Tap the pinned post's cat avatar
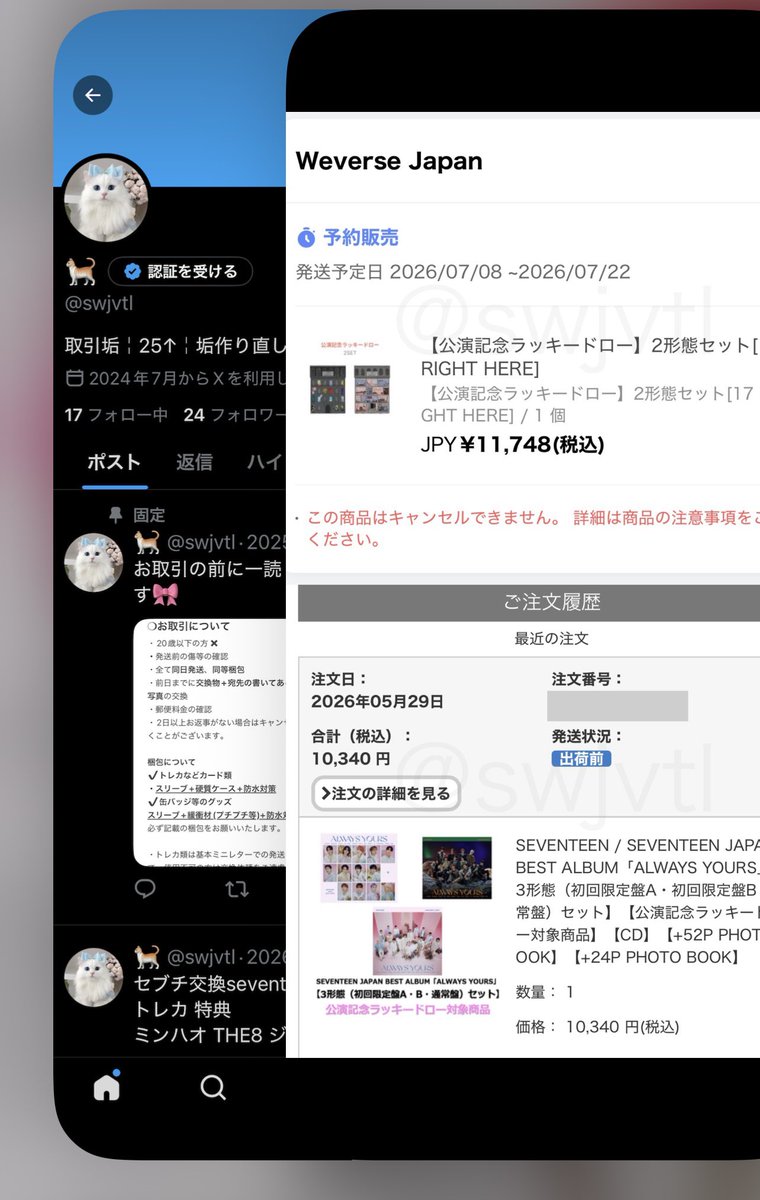 click(x=93, y=562)
